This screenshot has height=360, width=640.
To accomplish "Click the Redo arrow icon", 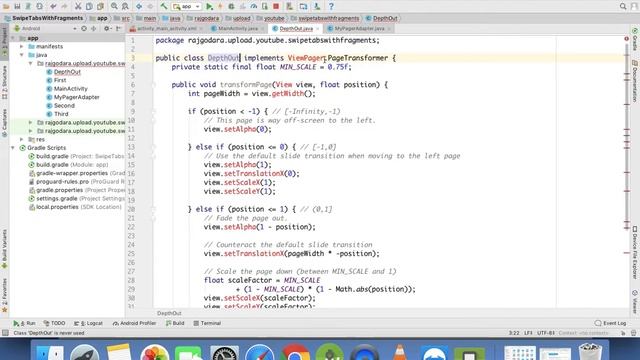I will (x=64, y=6).
